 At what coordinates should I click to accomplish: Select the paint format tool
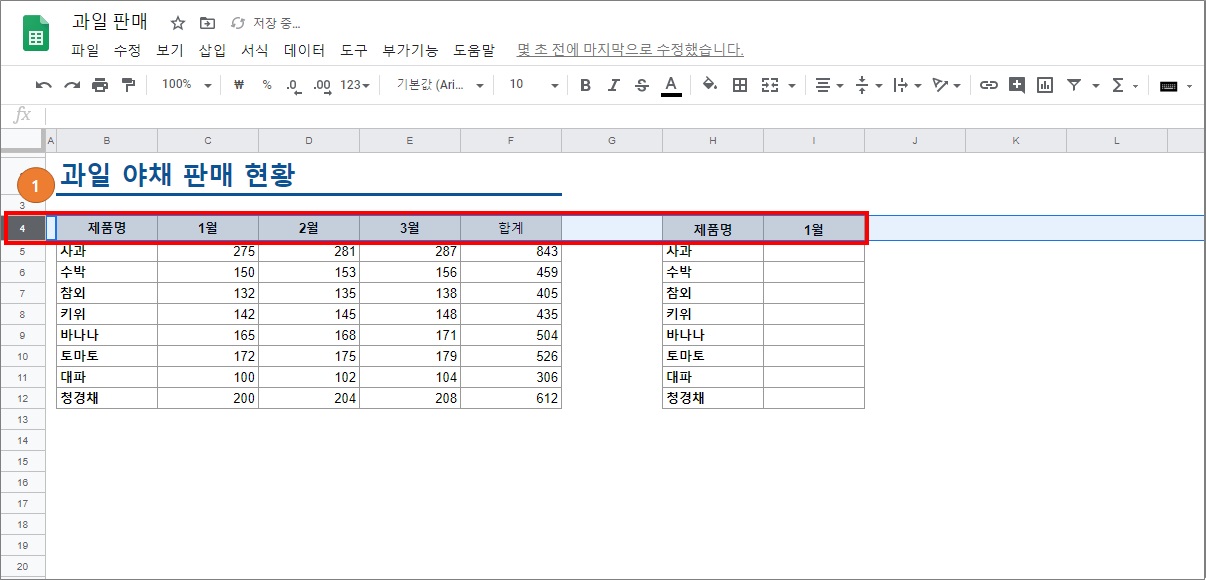(128, 86)
